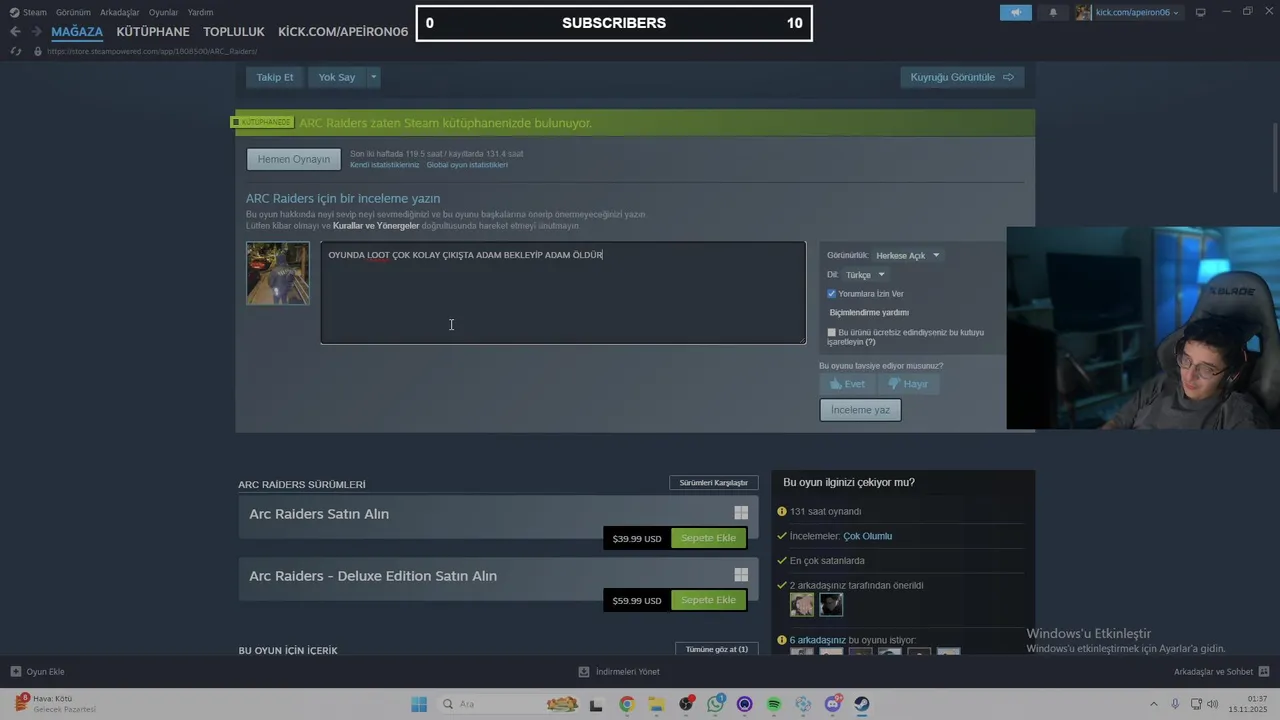Screen dimensions: 1280x720
Task: Open the notifications bell
Action: (x=1053, y=12)
